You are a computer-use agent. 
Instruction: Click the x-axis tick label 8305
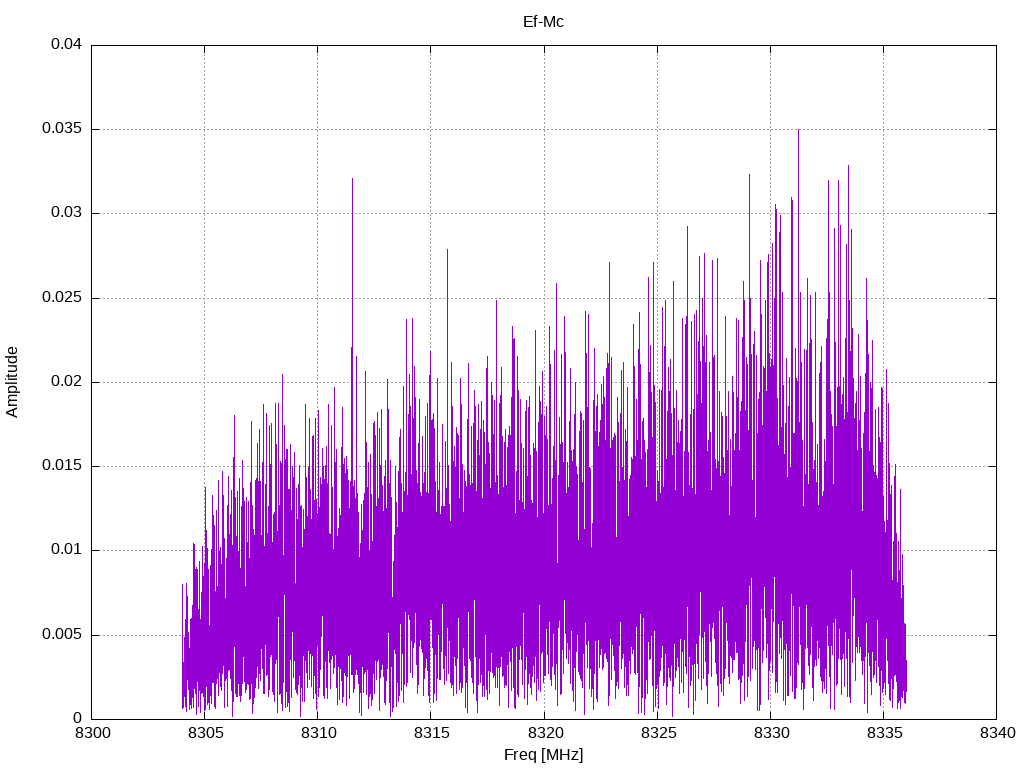click(205, 733)
